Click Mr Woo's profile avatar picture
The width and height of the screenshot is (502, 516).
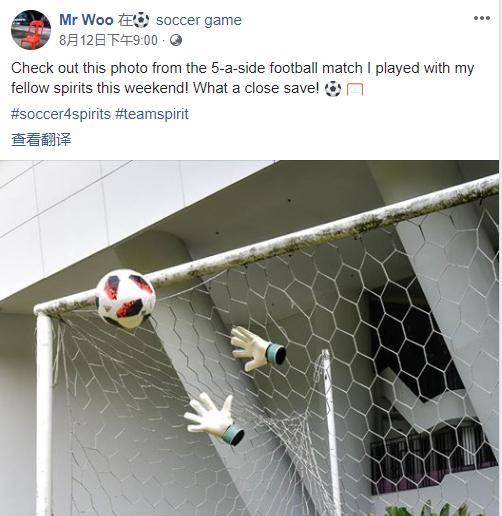pyautogui.click(x=31, y=30)
